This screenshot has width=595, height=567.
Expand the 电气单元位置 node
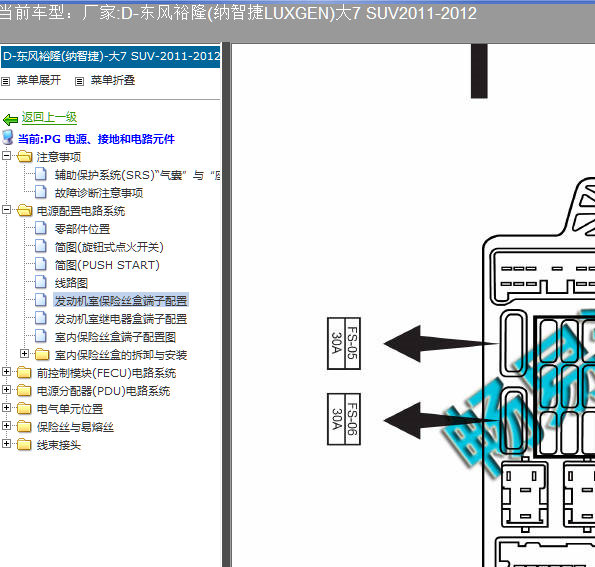(x=6, y=407)
